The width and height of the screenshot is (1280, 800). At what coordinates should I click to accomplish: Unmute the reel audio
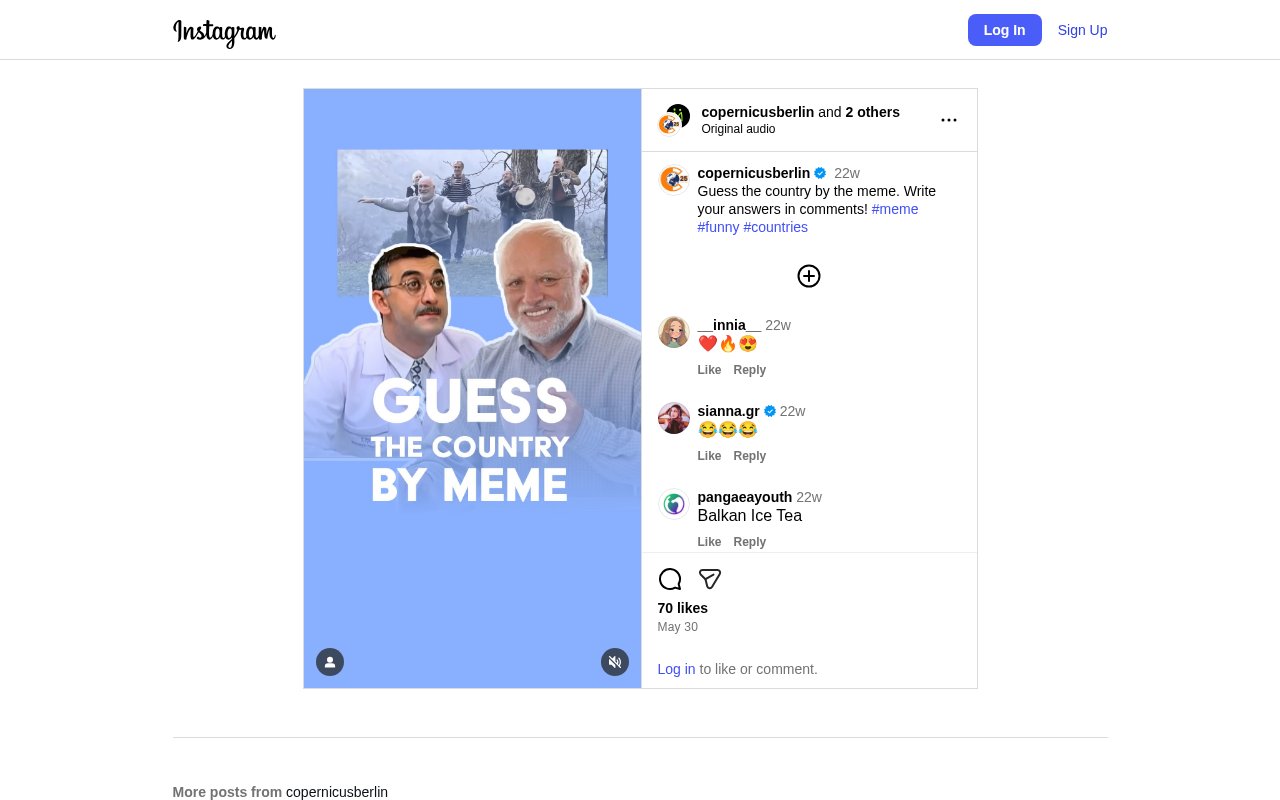coord(614,662)
